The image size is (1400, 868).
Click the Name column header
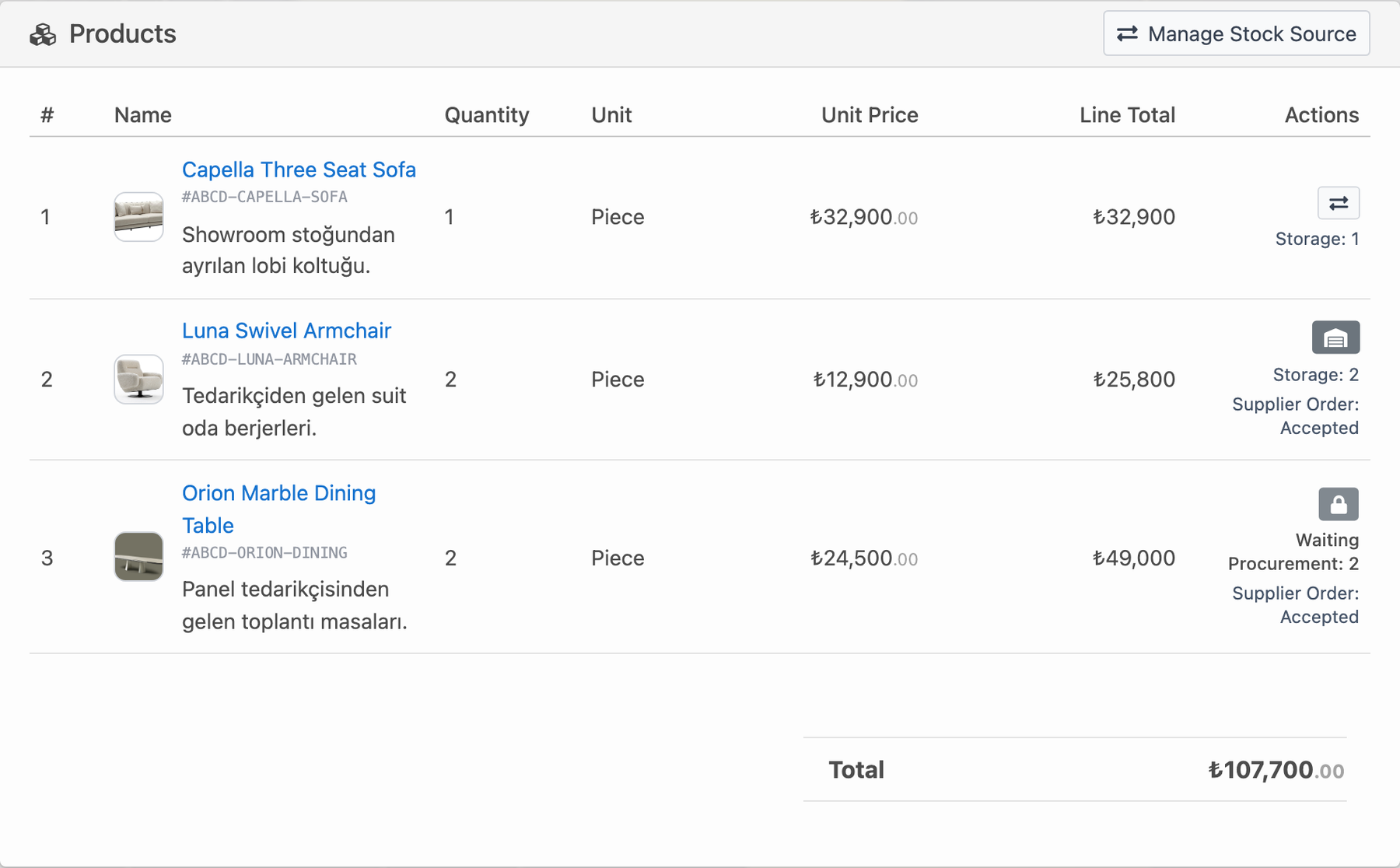pyautogui.click(x=143, y=115)
